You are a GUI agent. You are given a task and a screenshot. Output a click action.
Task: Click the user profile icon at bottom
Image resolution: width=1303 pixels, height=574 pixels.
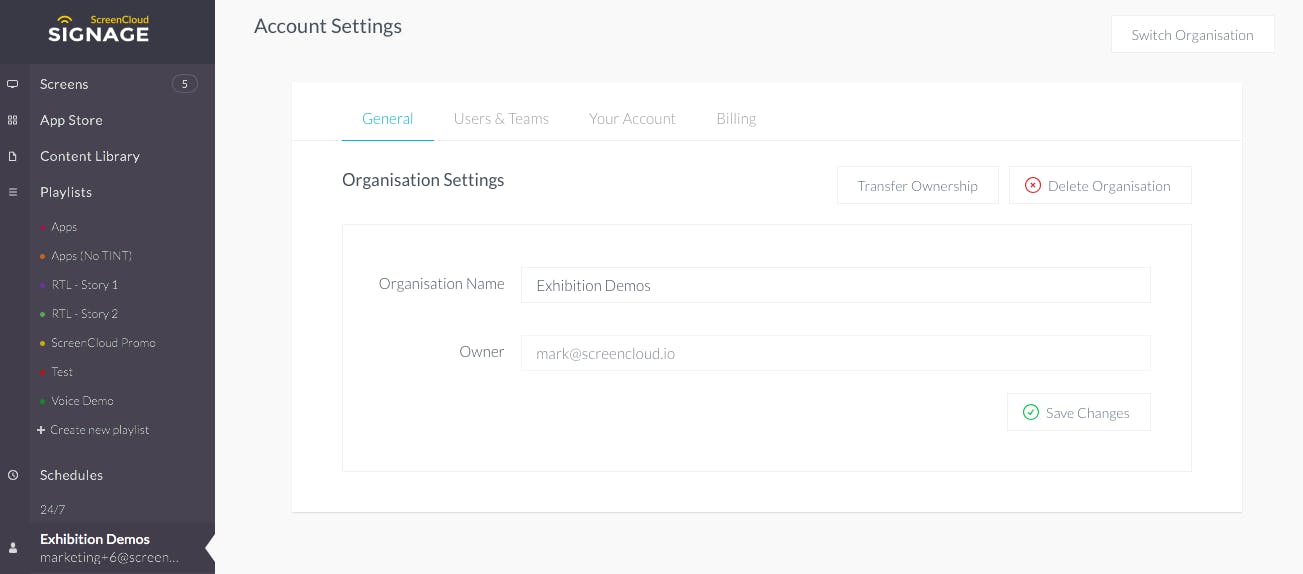point(13,548)
